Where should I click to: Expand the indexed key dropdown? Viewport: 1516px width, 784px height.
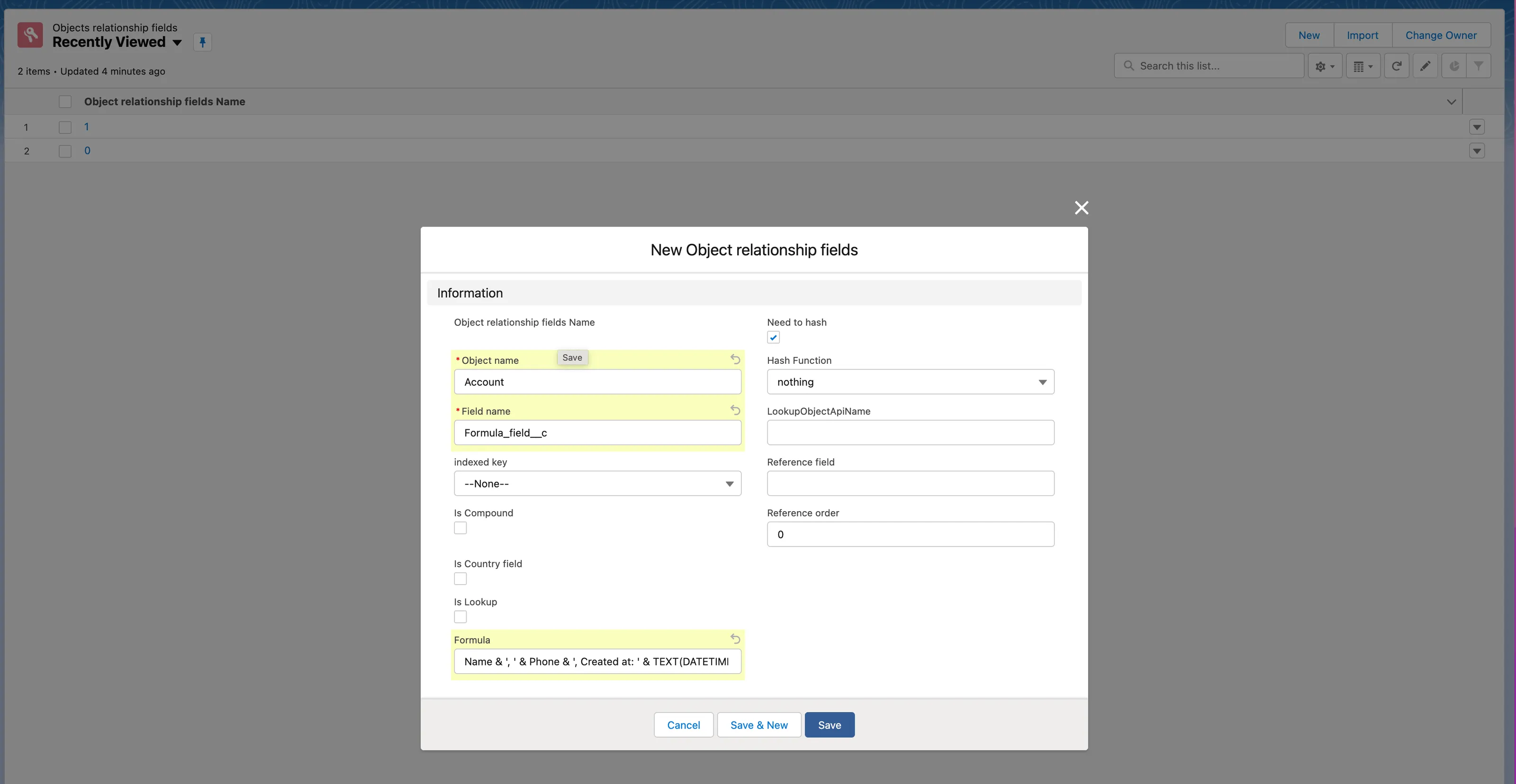[x=597, y=484]
